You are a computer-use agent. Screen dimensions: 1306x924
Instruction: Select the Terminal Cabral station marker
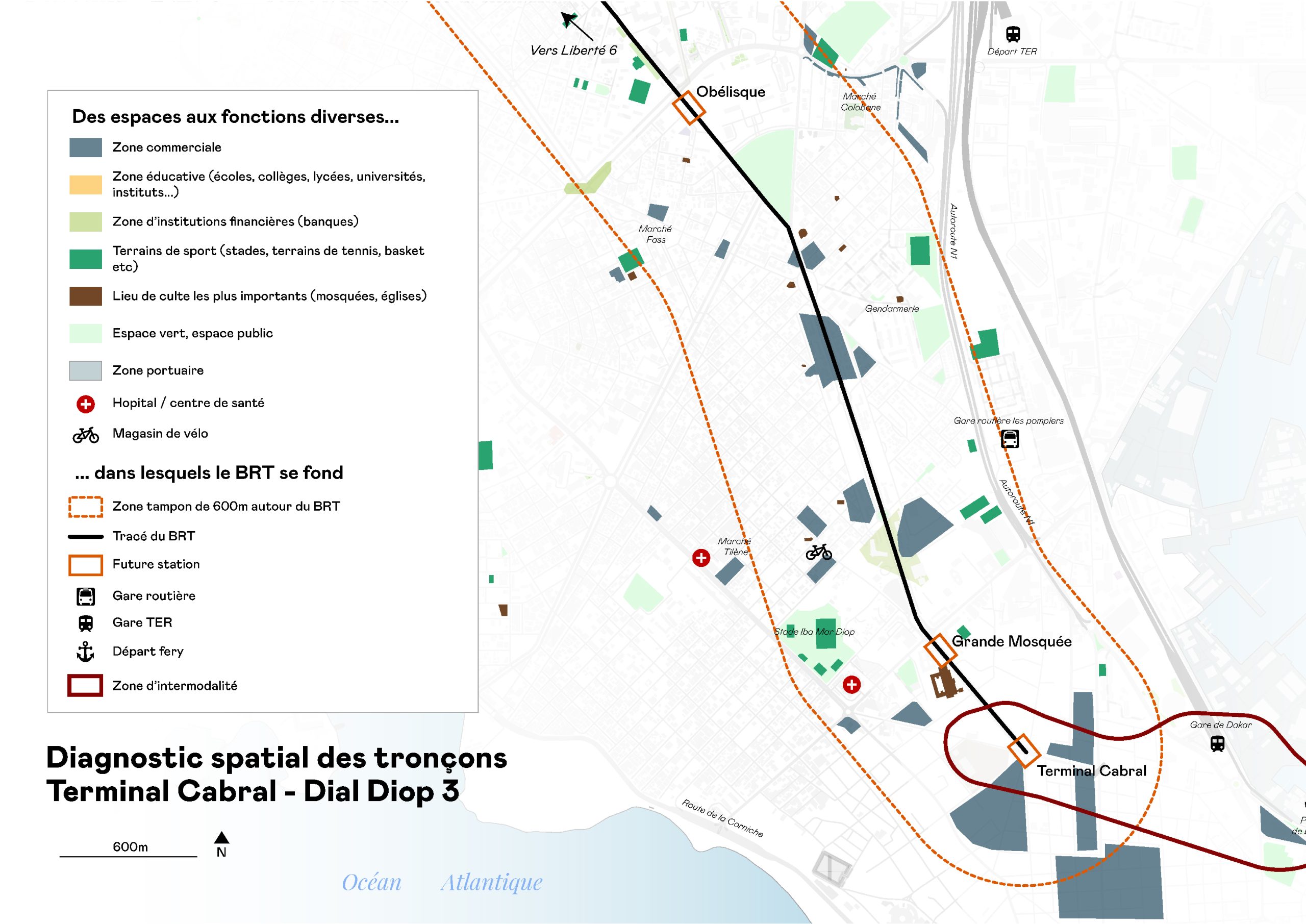click(x=1024, y=751)
